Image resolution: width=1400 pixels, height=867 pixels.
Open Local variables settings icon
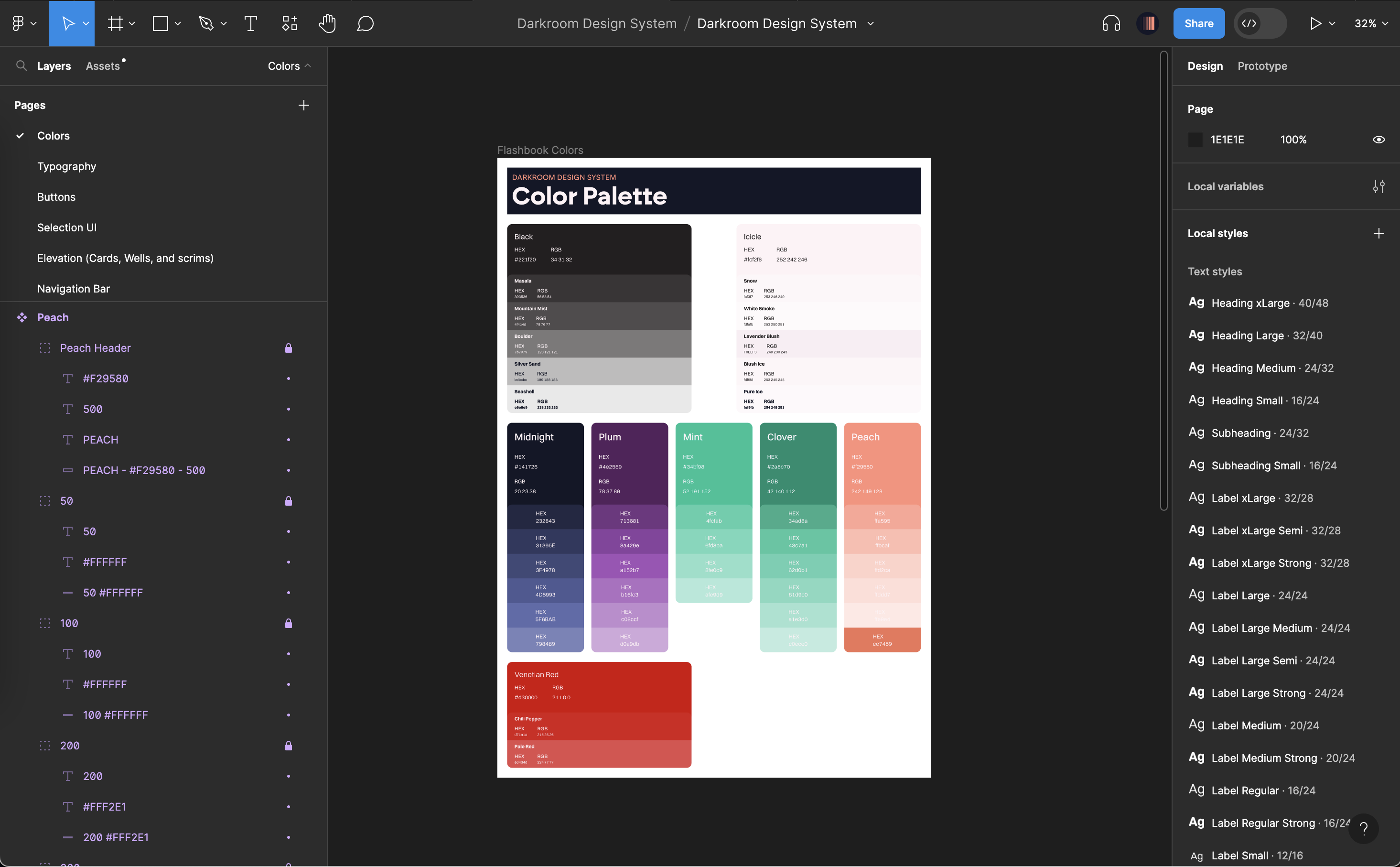point(1378,186)
